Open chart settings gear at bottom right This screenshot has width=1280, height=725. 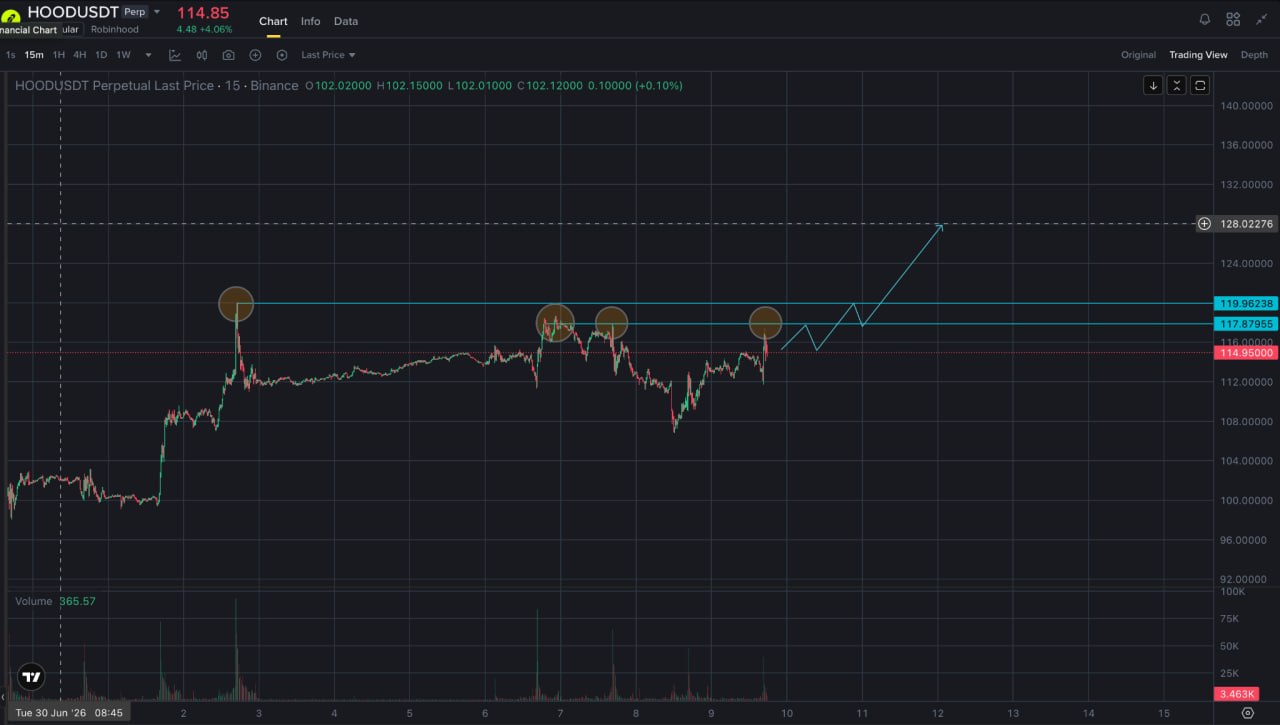[1247, 713]
